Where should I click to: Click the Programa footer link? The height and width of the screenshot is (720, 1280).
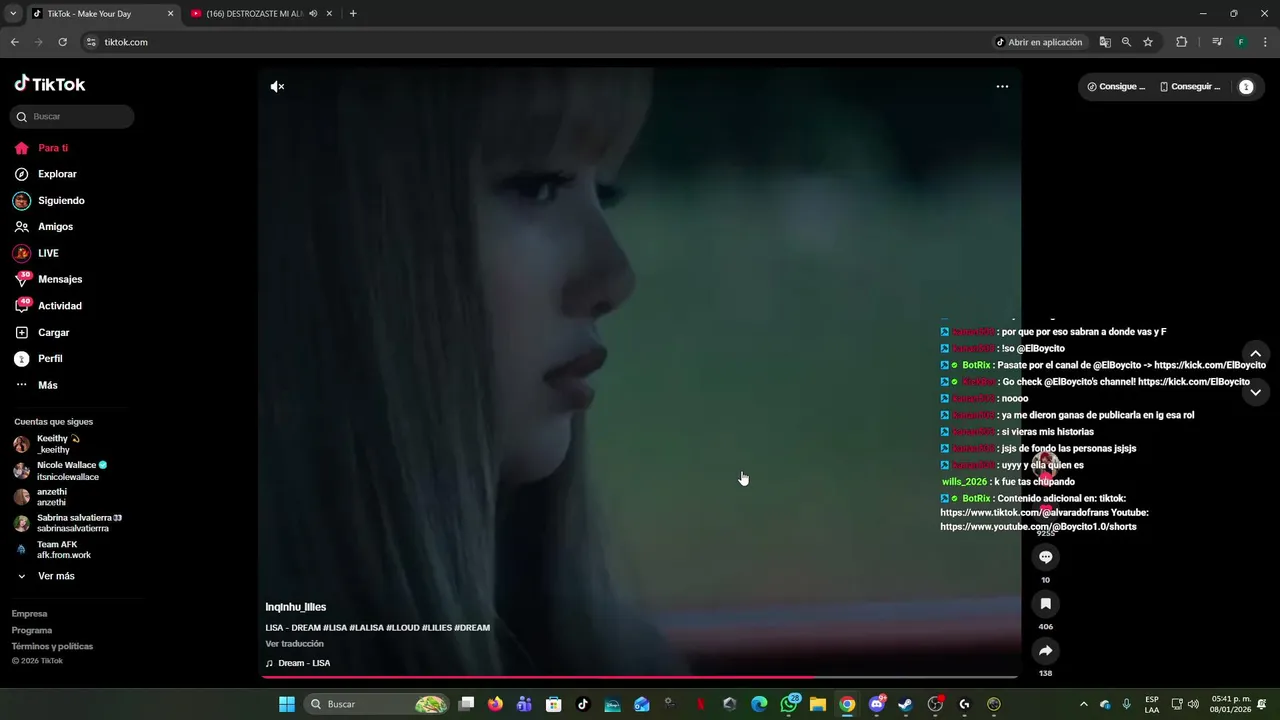(32, 630)
